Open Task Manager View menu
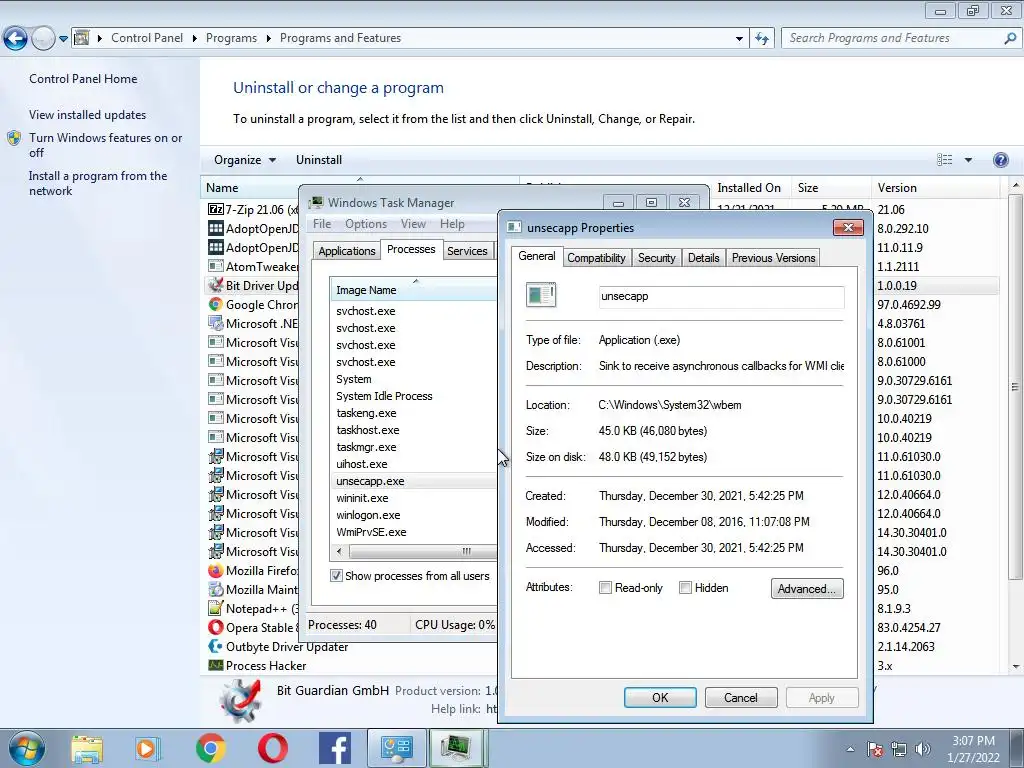Viewport: 1024px width, 768px height. (413, 224)
